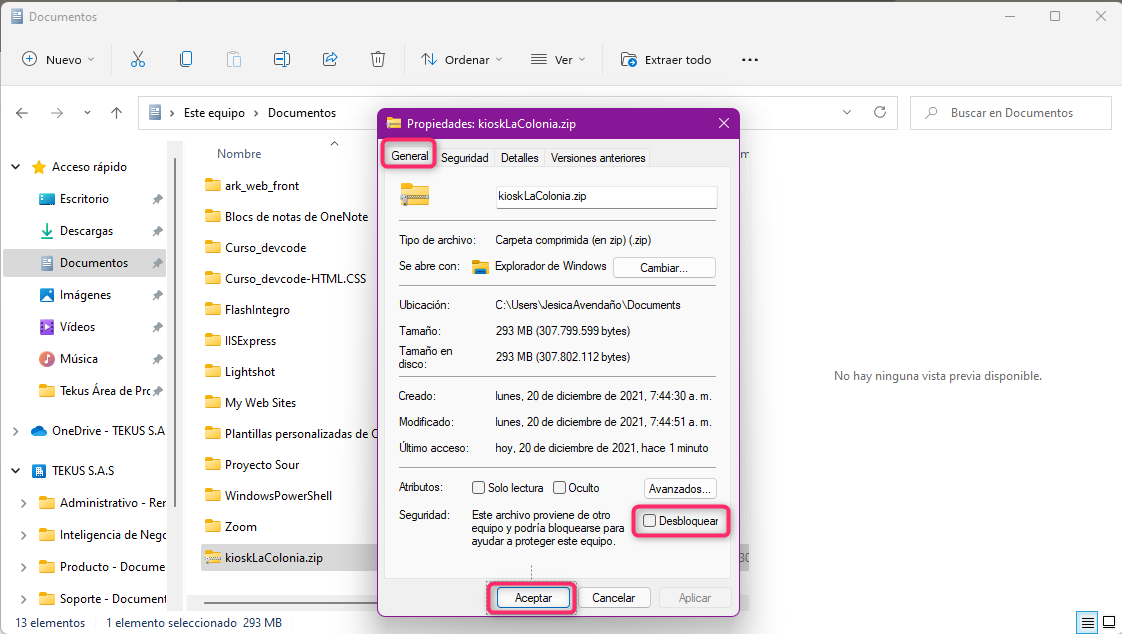Click the Aceptar button
The height and width of the screenshot is (634, 1122).
tap(533, 598)
